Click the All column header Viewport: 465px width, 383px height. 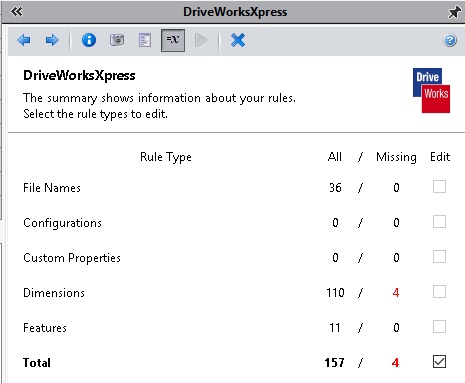tap(335, 157)
